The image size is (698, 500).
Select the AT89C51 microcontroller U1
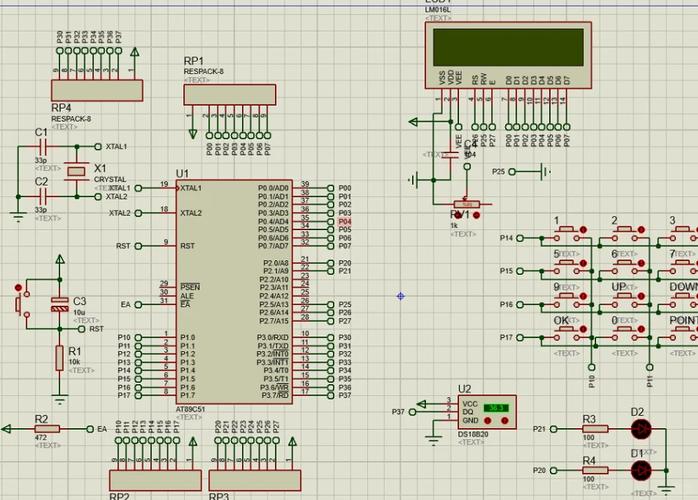click(x=234, y=290)
